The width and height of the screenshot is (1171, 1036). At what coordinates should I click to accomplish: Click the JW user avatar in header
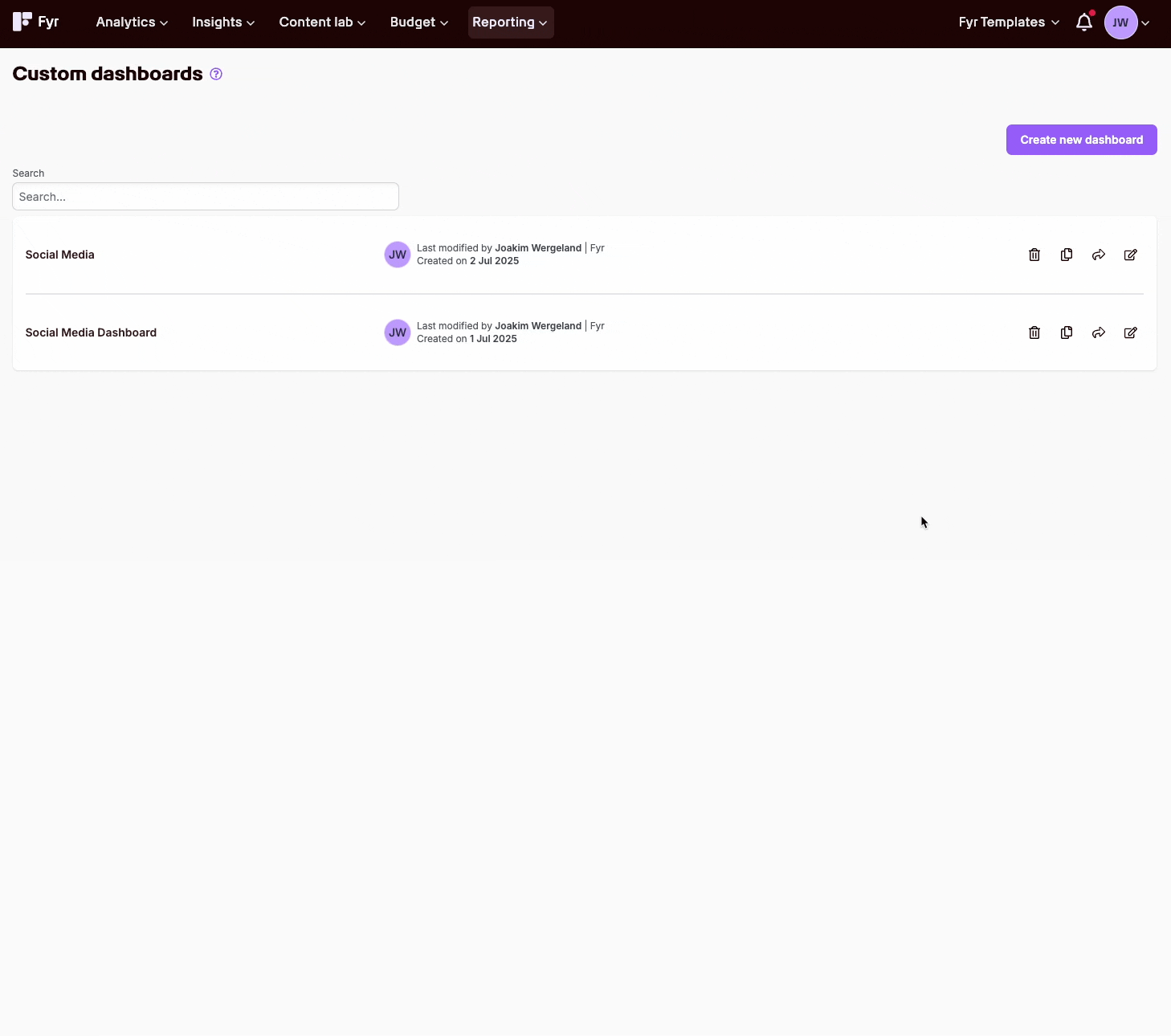pos(1120,22)
